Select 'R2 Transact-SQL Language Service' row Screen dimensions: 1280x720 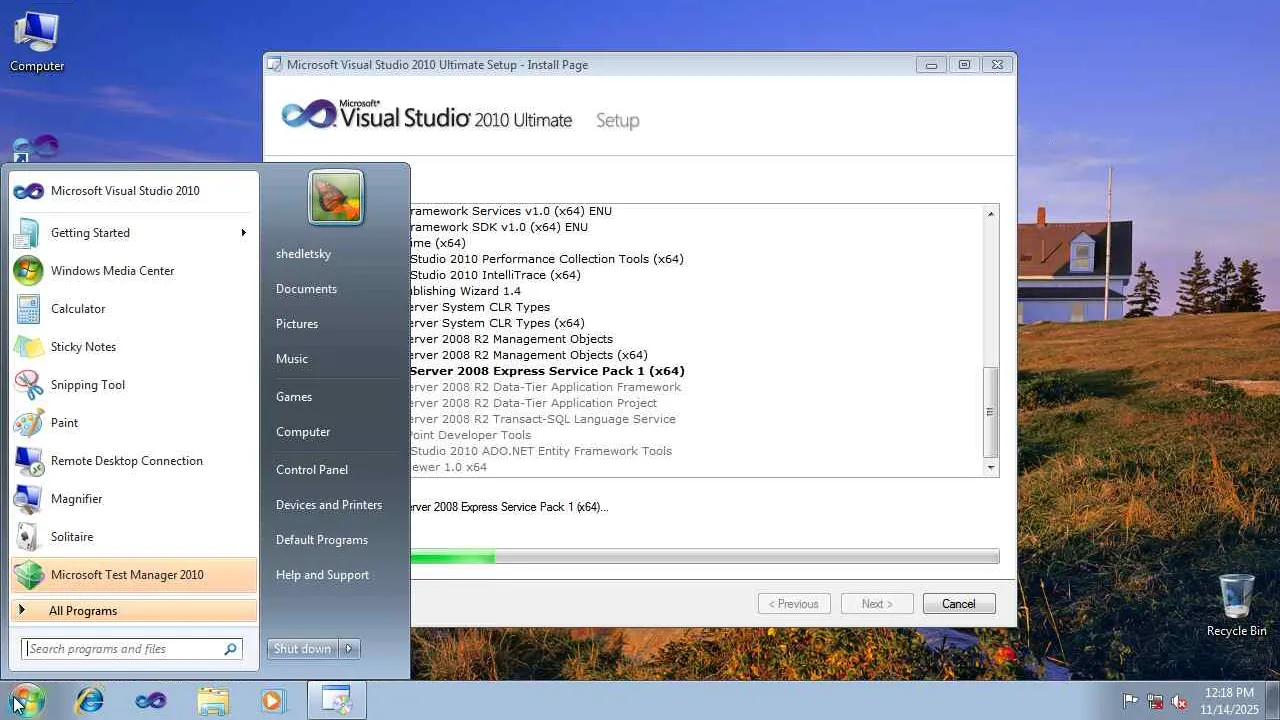click(543, 419)
